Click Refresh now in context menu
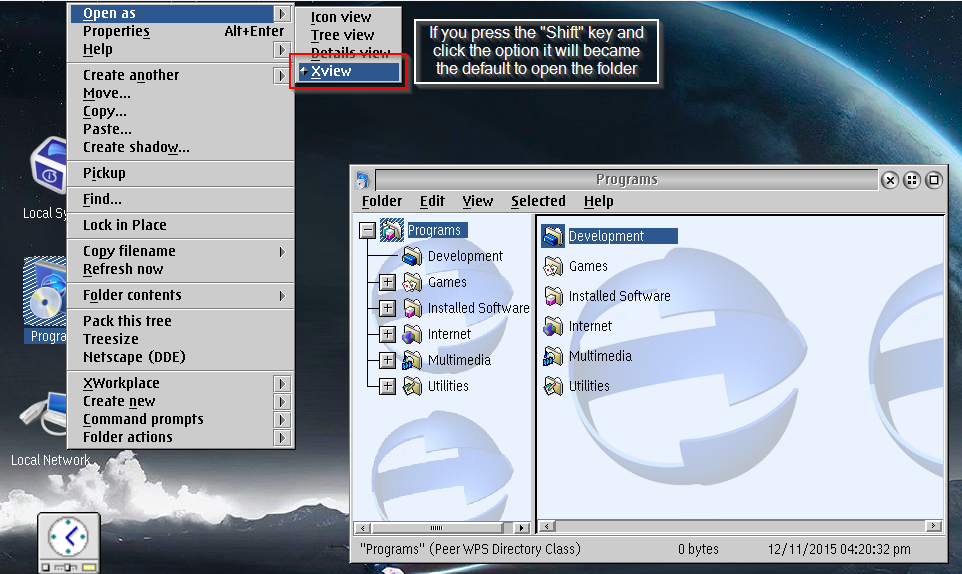 123,269
